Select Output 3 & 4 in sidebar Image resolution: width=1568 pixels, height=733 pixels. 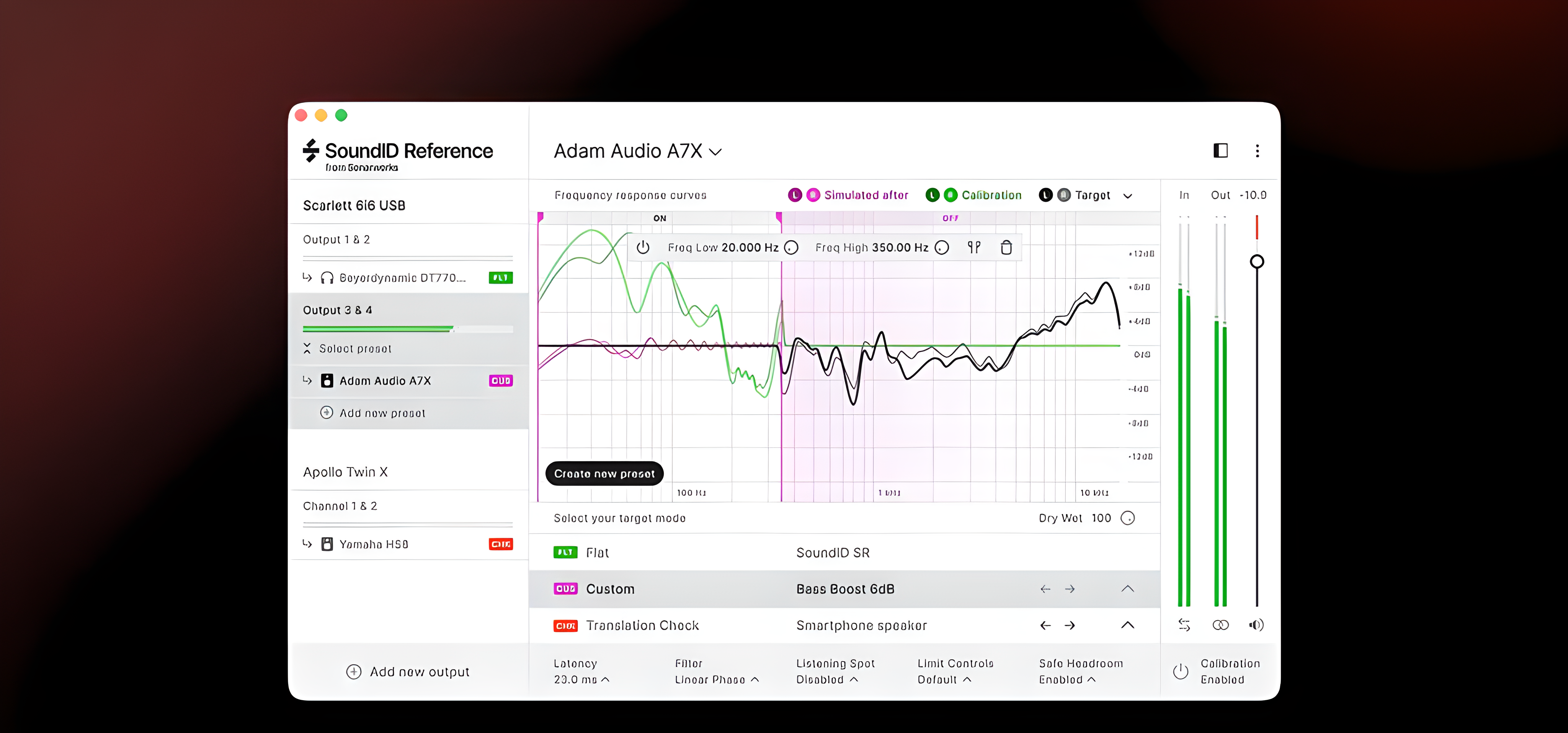pyautogui.click(x=338, y=310)
